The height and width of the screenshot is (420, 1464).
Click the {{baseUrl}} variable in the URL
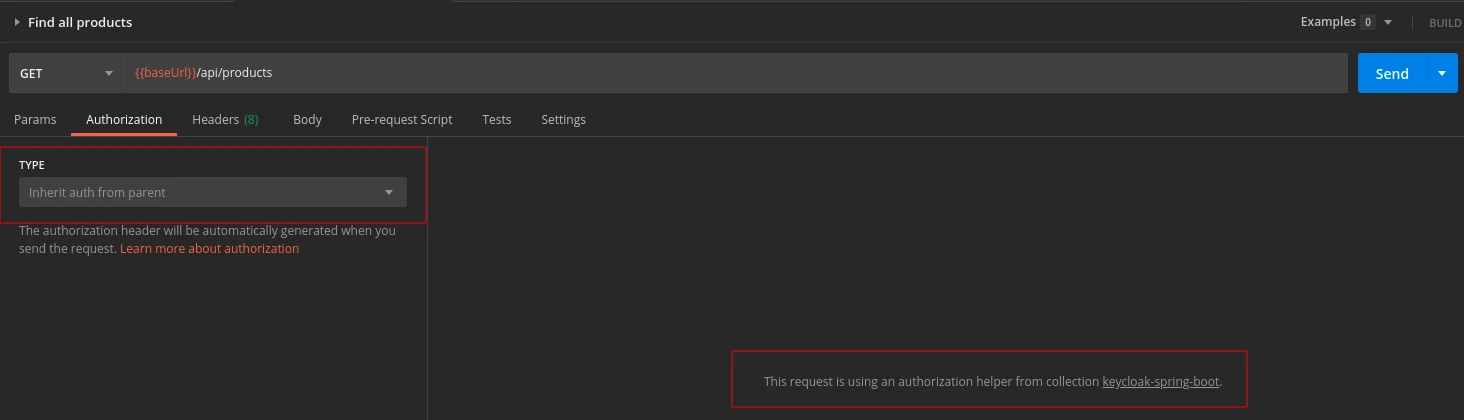tap(166, 73)
